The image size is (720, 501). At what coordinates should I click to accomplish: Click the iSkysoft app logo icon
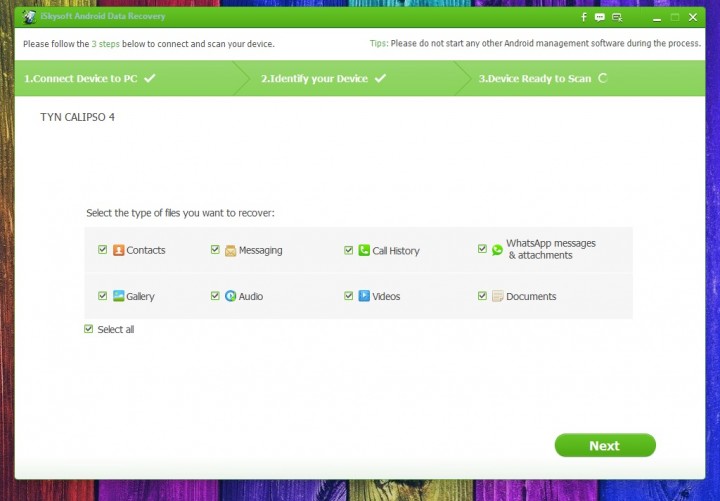(29, 17)
